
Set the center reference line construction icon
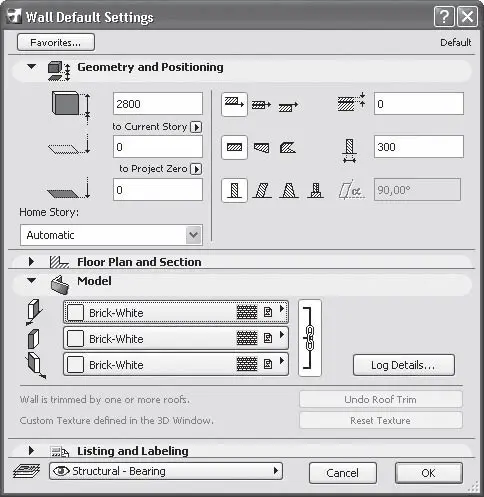[x=261, y=105]
